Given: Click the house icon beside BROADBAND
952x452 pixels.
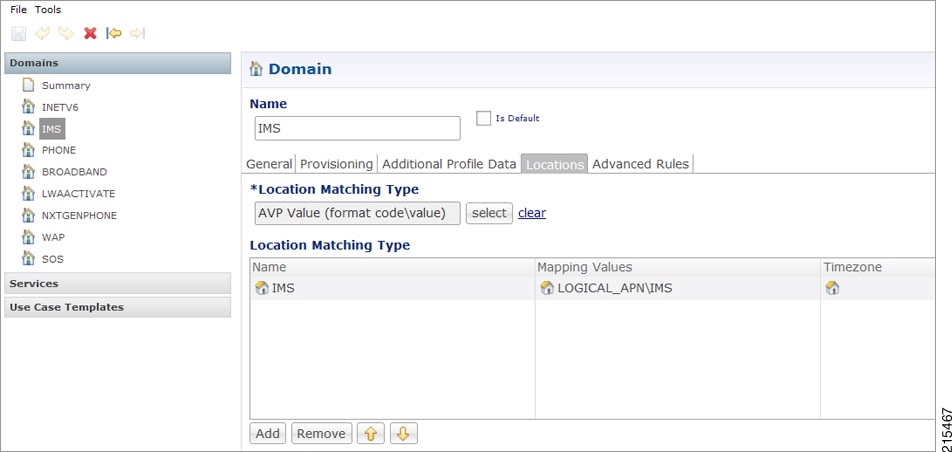Looking at the screenshot, I should click(x=28, y=171).
